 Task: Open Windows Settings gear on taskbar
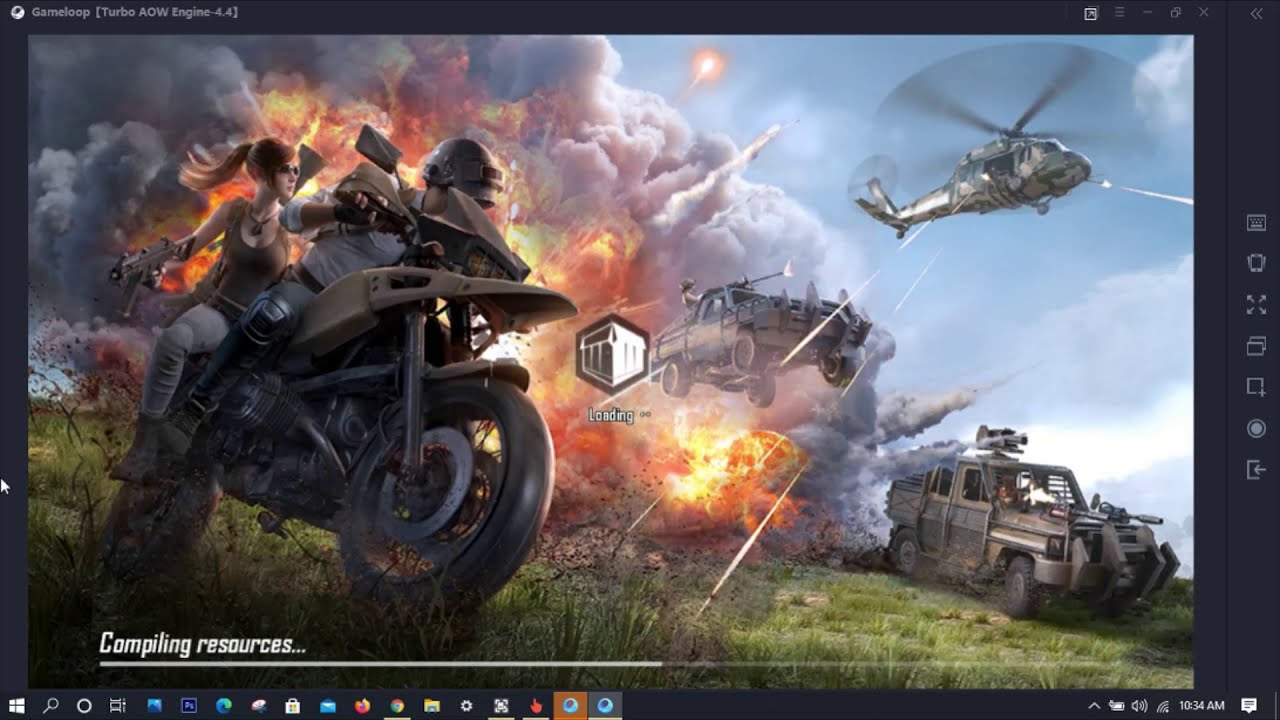[x=466, y=705]
